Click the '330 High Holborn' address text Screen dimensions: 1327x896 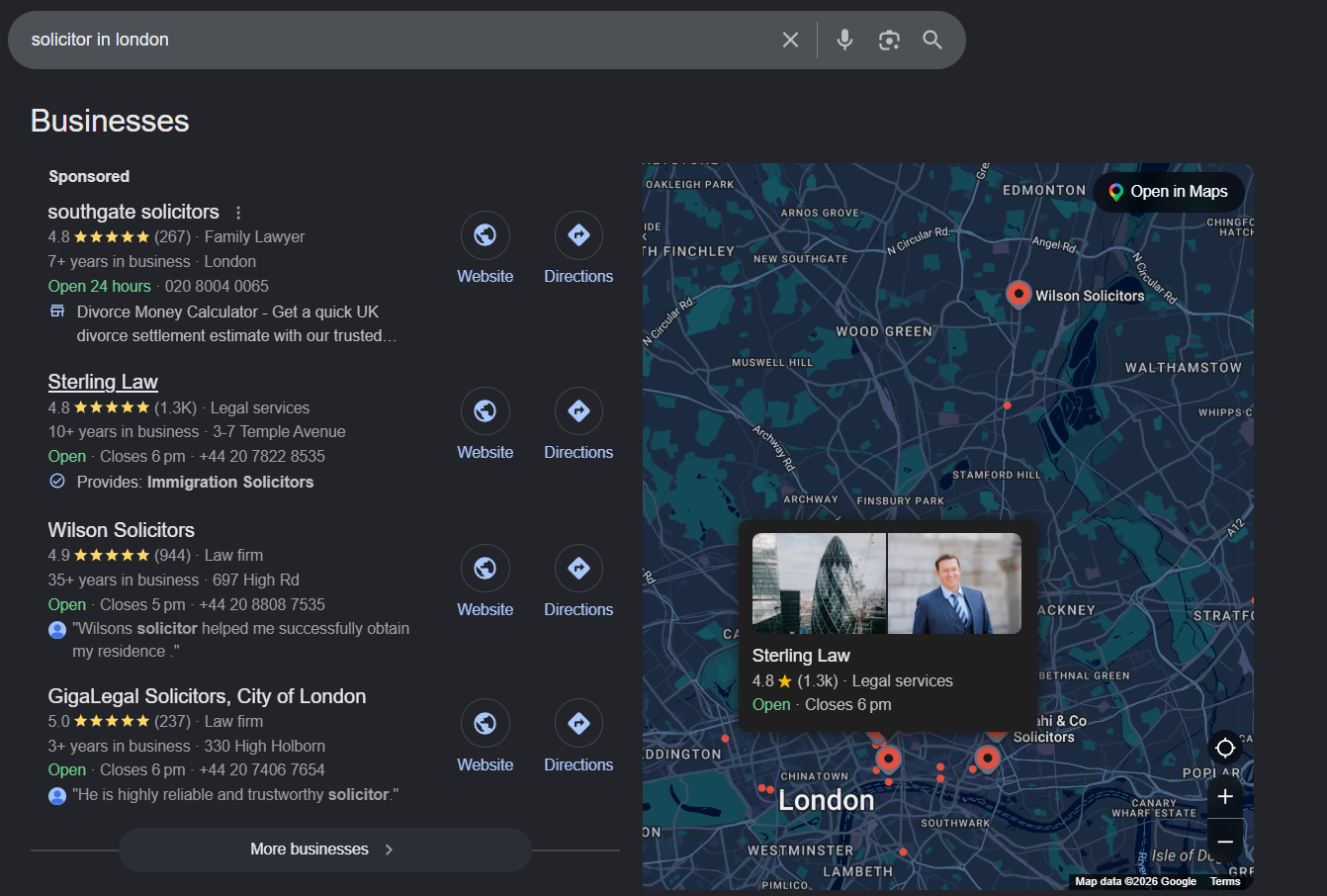click(x=264, y=746)
